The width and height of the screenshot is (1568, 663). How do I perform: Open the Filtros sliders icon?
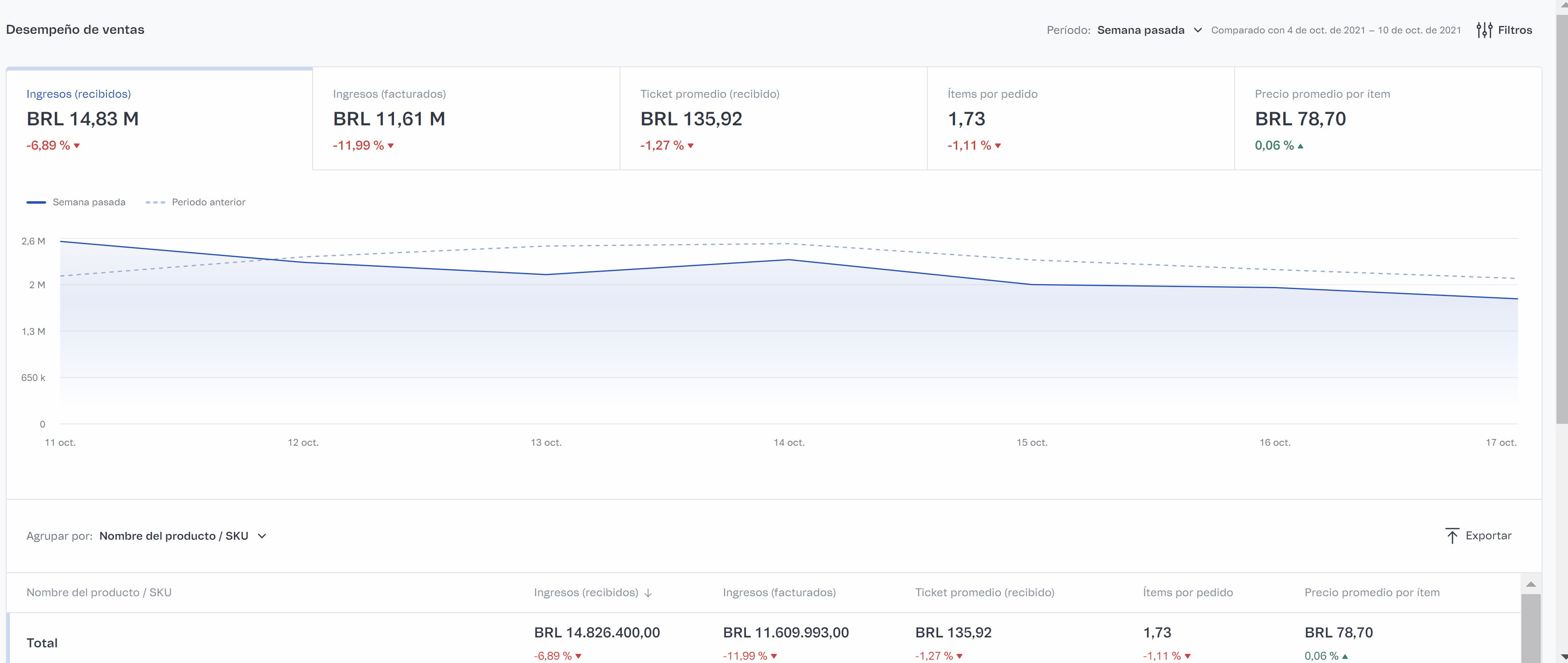(x=1484, y=30)
